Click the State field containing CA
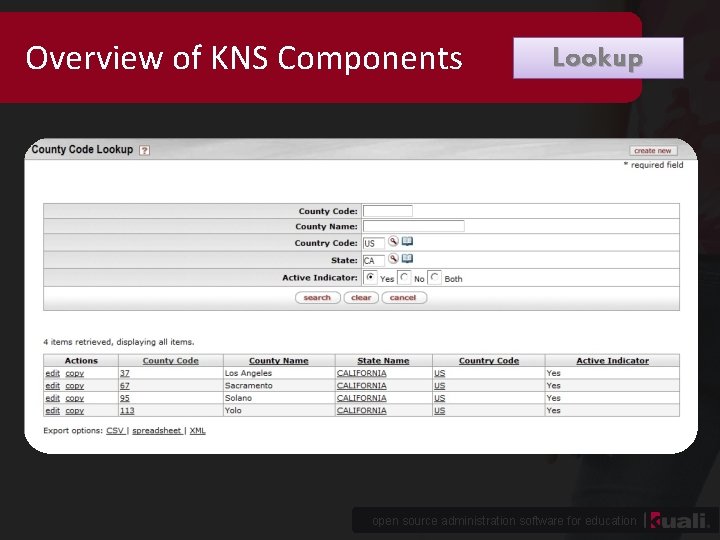This screenshot has height=540, width=720. [374, 261]
